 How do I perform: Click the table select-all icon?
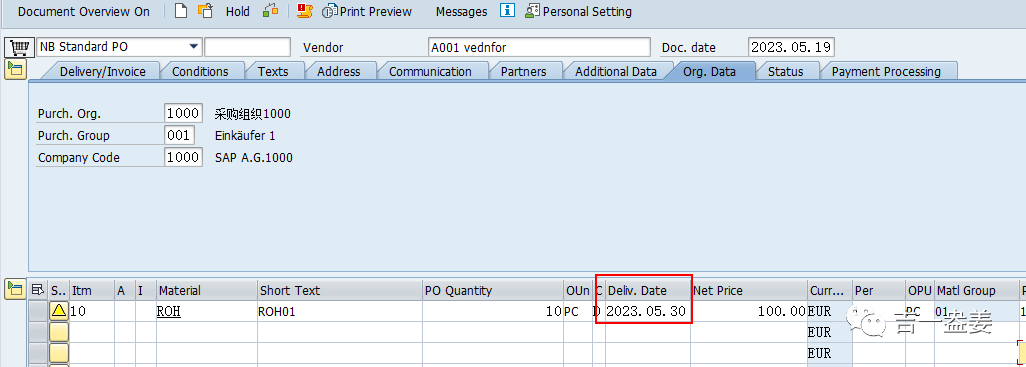38,290
